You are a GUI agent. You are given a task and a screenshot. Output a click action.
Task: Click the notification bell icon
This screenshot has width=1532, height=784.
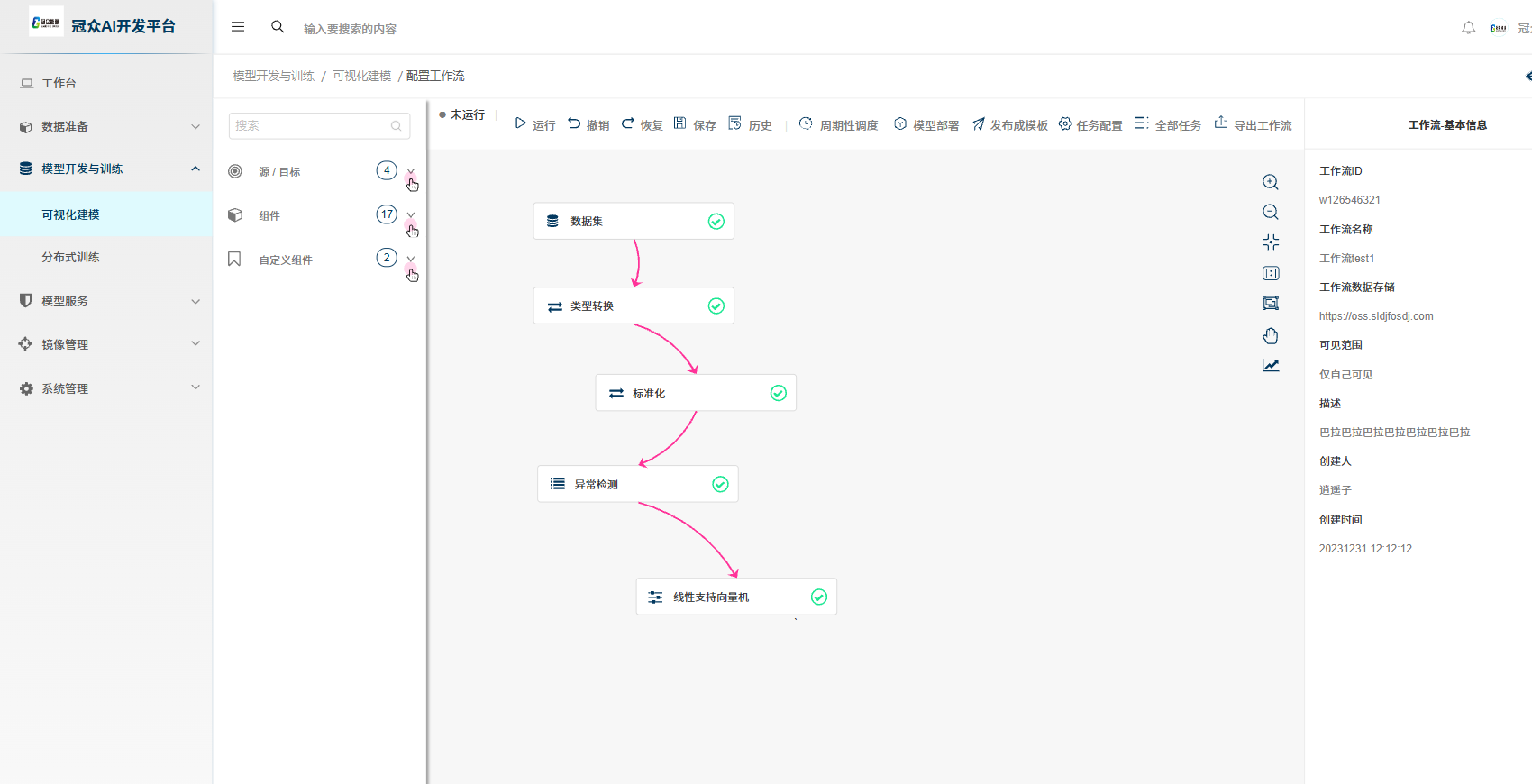coord(1468,28)
